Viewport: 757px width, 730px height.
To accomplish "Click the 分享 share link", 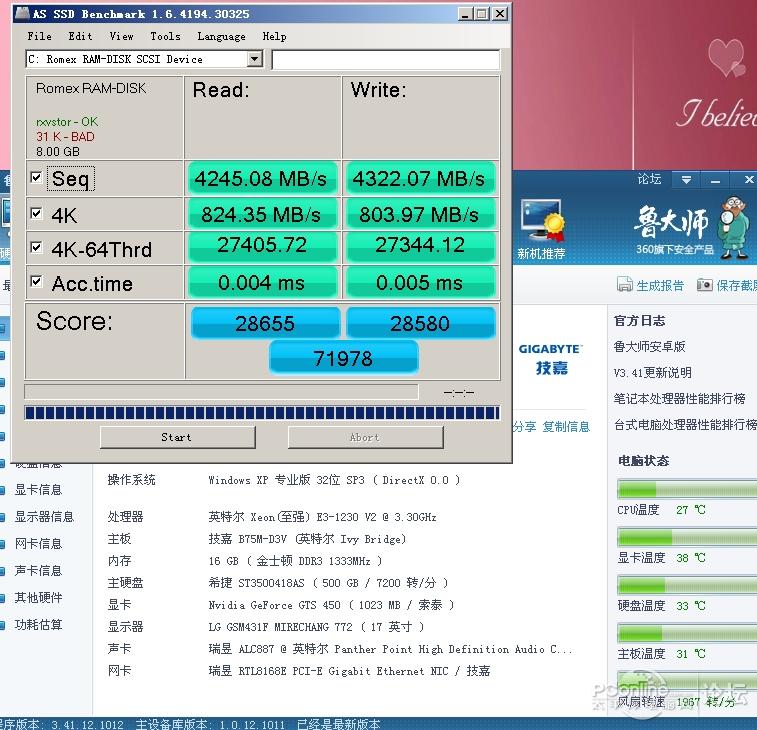I will coord(525,426).
